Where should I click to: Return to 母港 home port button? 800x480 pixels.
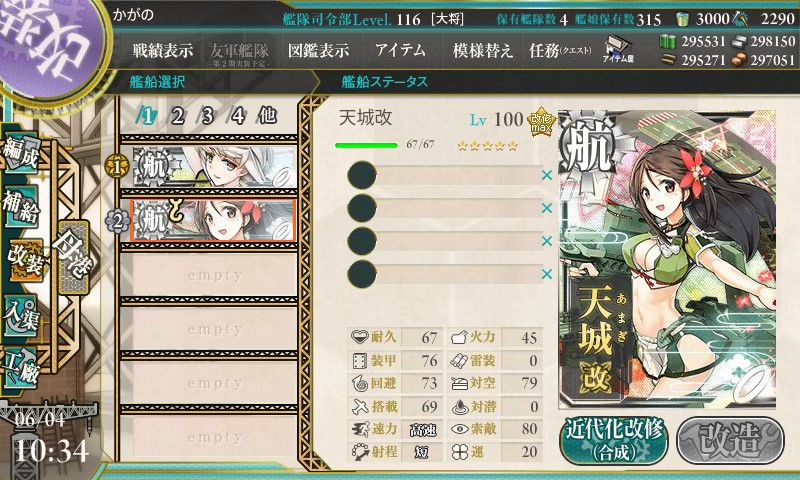(74, 258)
